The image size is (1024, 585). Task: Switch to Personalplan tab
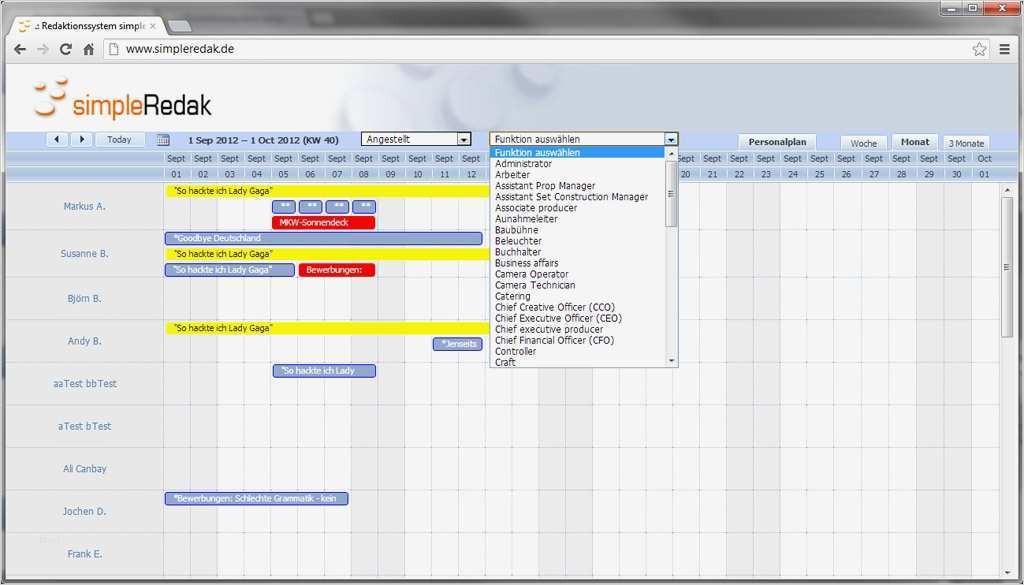click(777, 142)
